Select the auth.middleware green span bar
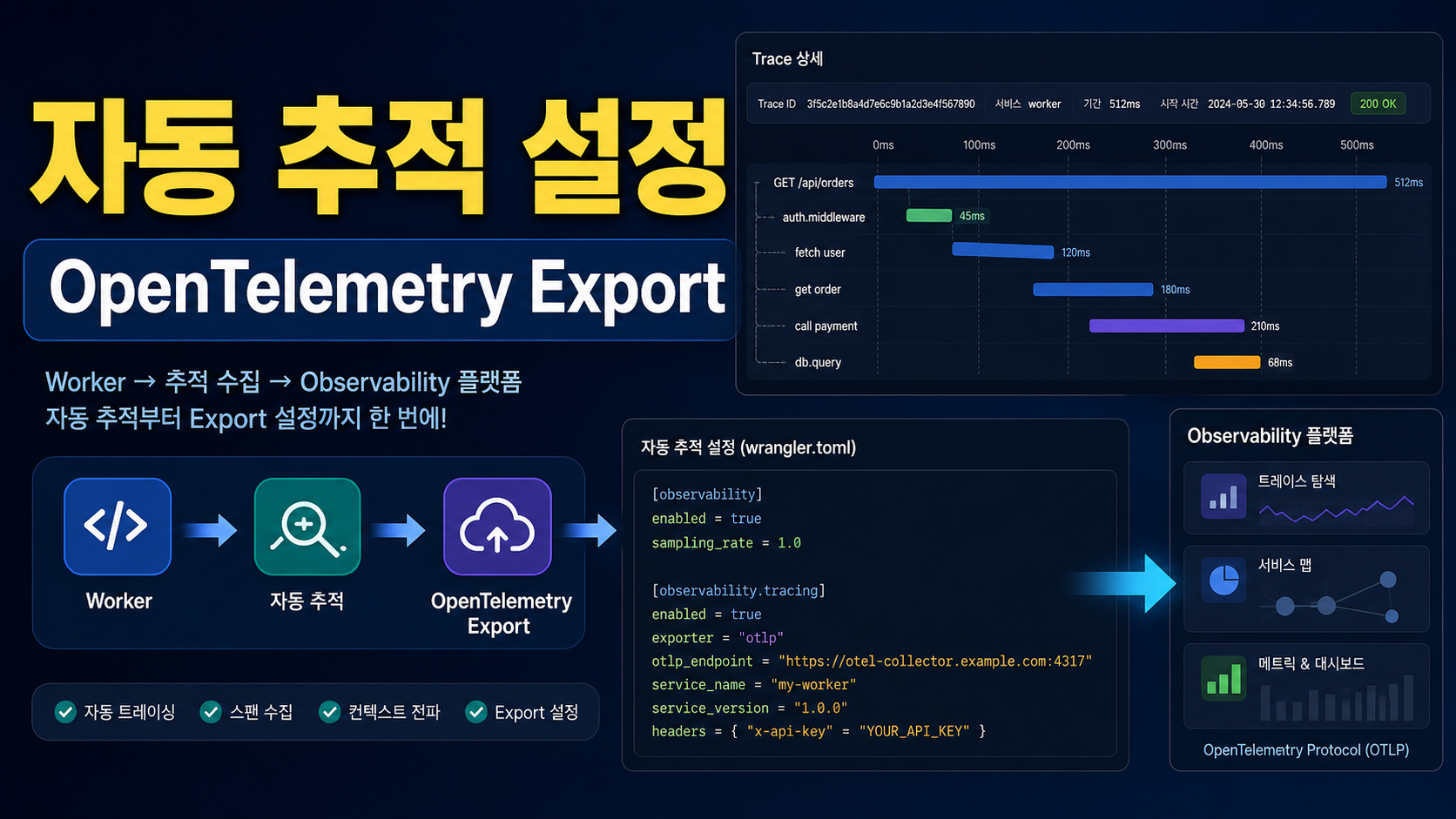Viewport: 1456px width, 819px height. (929, 216)
